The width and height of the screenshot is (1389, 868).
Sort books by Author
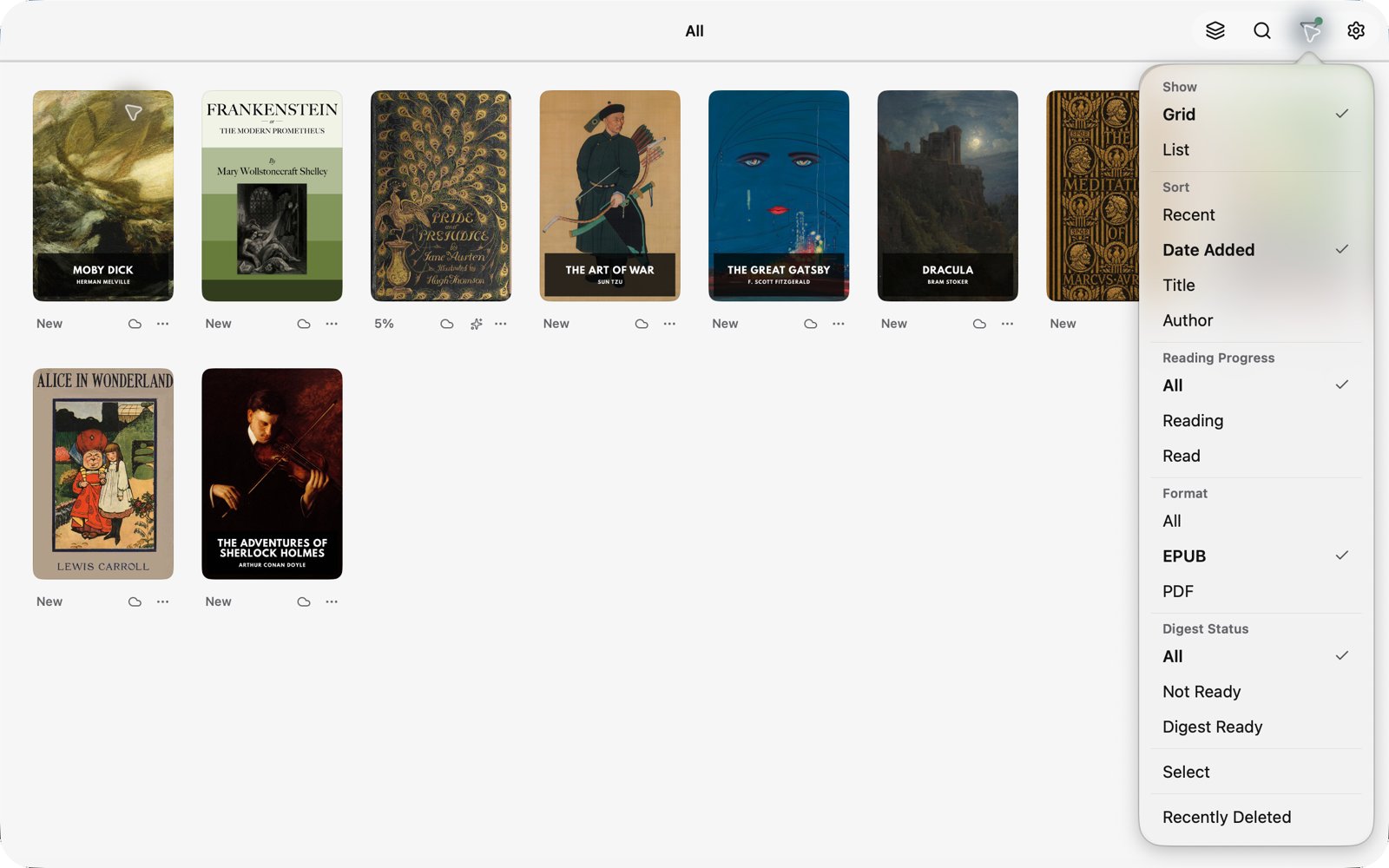pyautogui.click(x=1255, y=321)
